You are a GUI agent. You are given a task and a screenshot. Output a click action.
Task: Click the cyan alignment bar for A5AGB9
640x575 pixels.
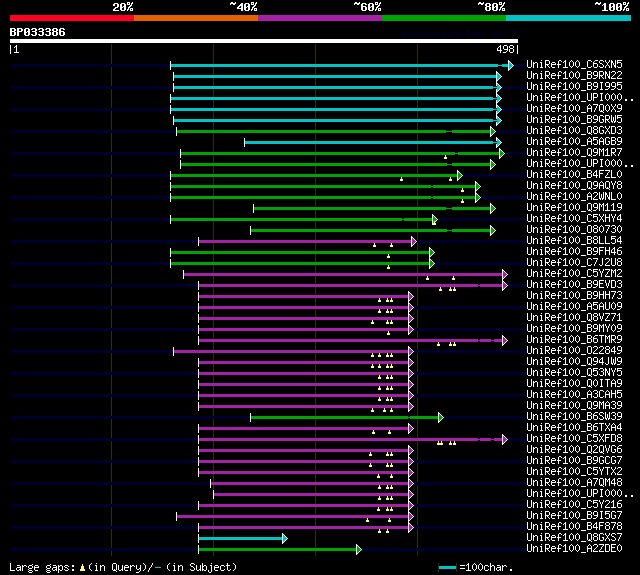click(x=373, y=142)
